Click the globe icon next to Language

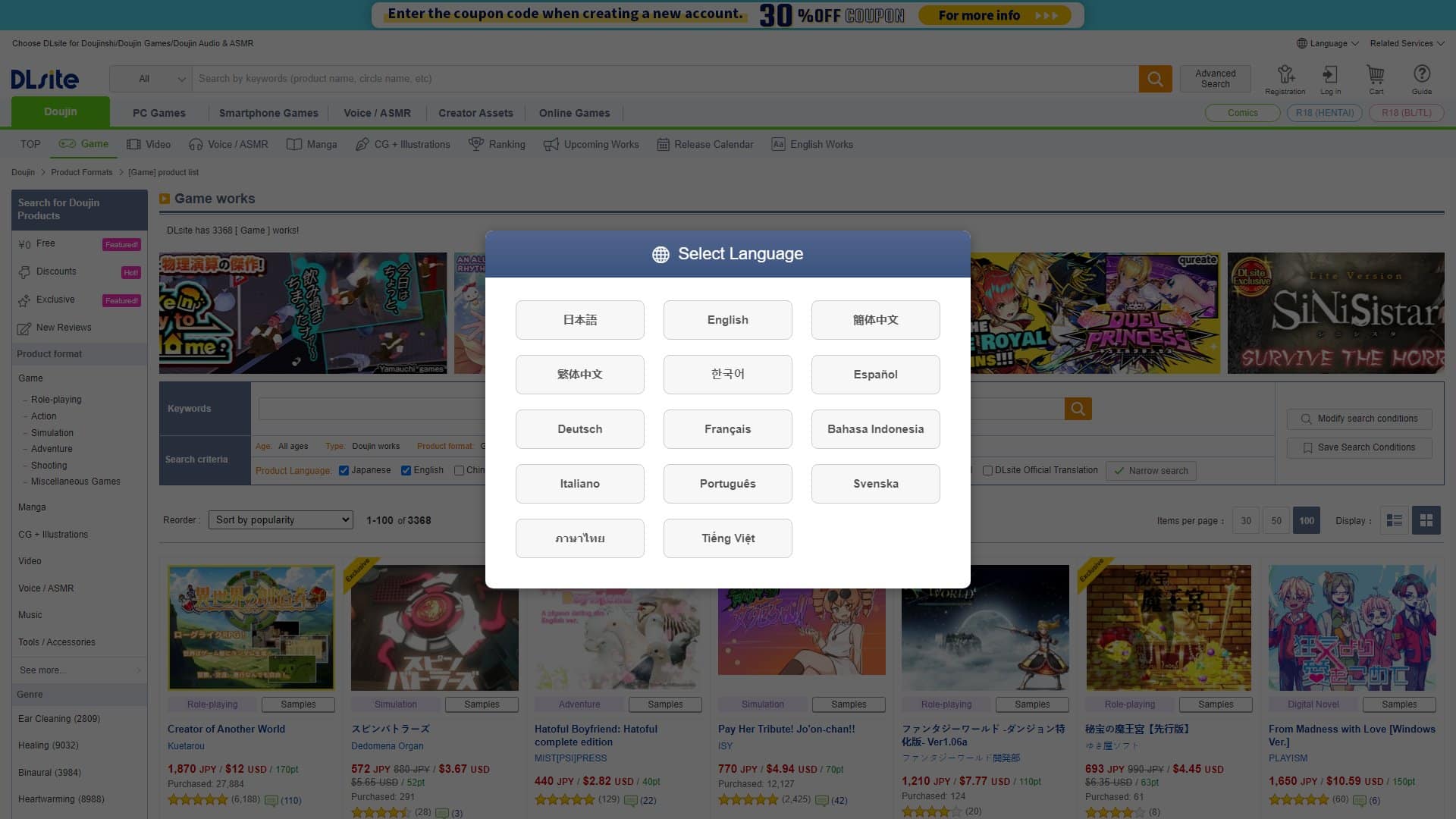[1302, 43]
